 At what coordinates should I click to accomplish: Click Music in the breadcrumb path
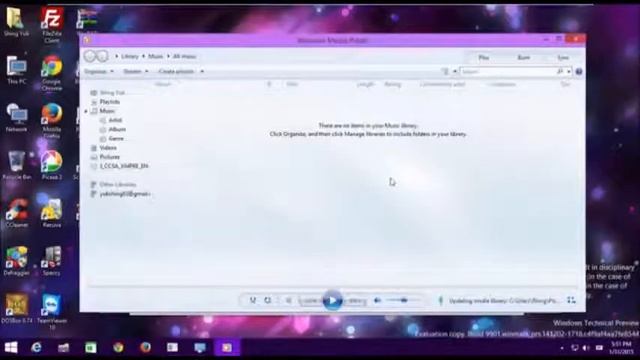(x=156, y=56)
